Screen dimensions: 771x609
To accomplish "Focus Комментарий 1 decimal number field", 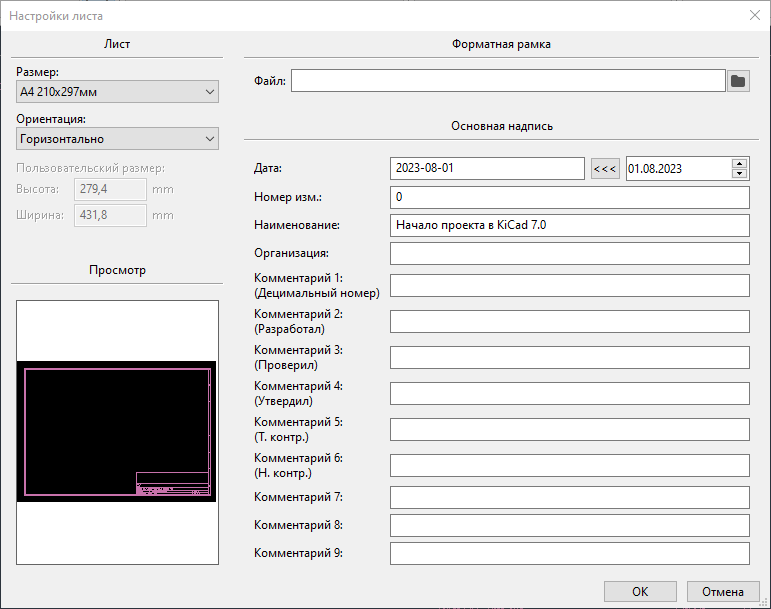I will 569,285.
